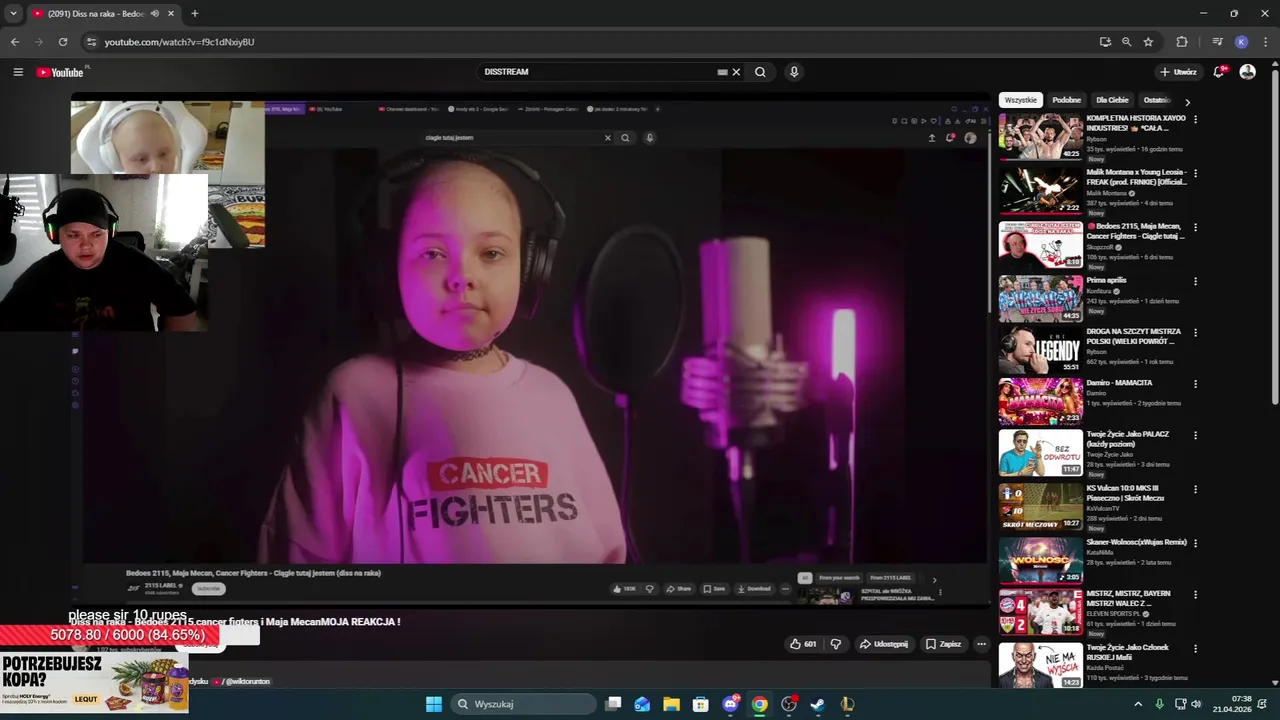Open options for DROGA NA SZCZYT video
This screenshot has width=1280, height=720.
[x=1195, y=333]
